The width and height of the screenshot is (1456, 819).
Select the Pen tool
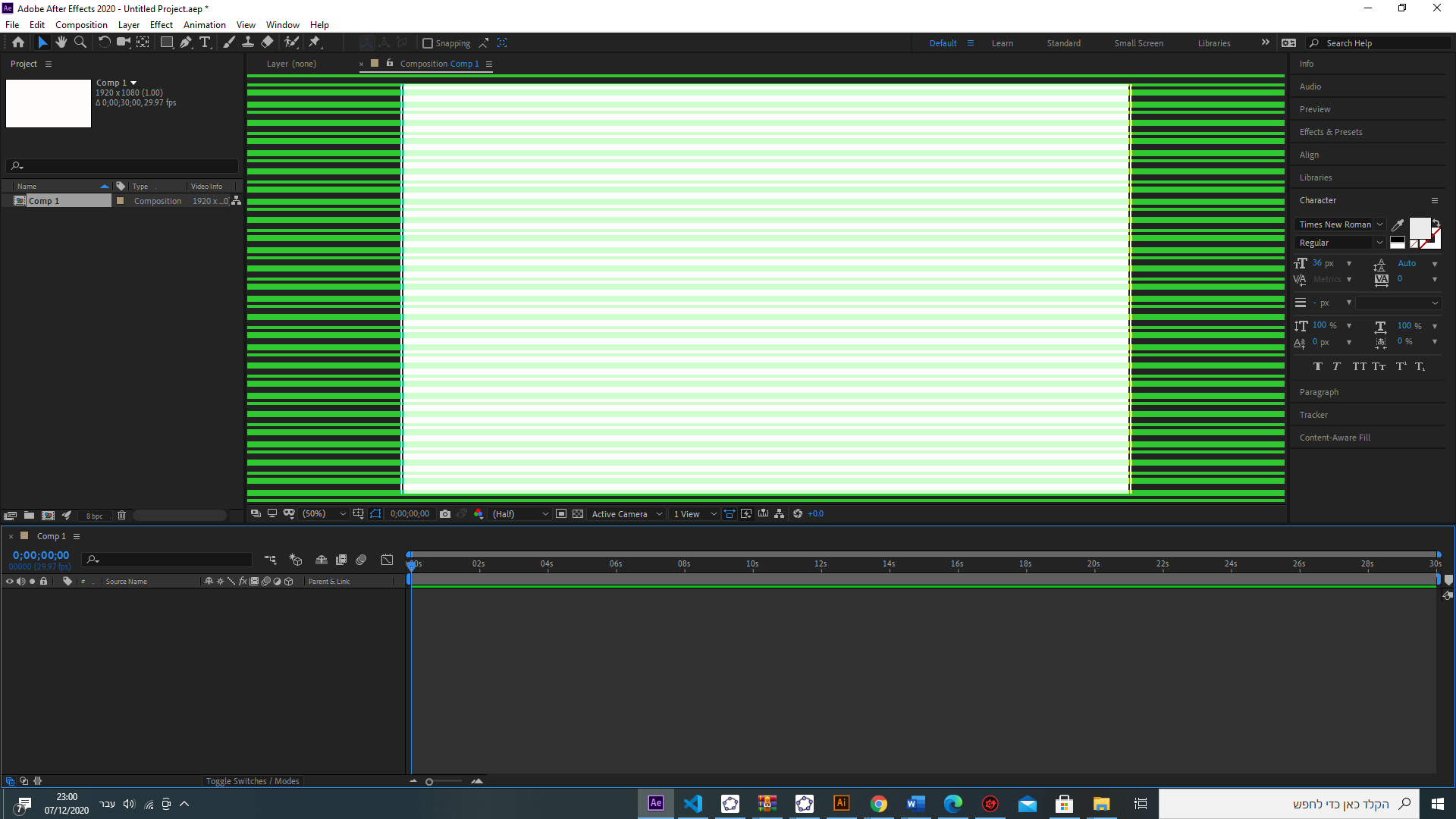(186, 42)
